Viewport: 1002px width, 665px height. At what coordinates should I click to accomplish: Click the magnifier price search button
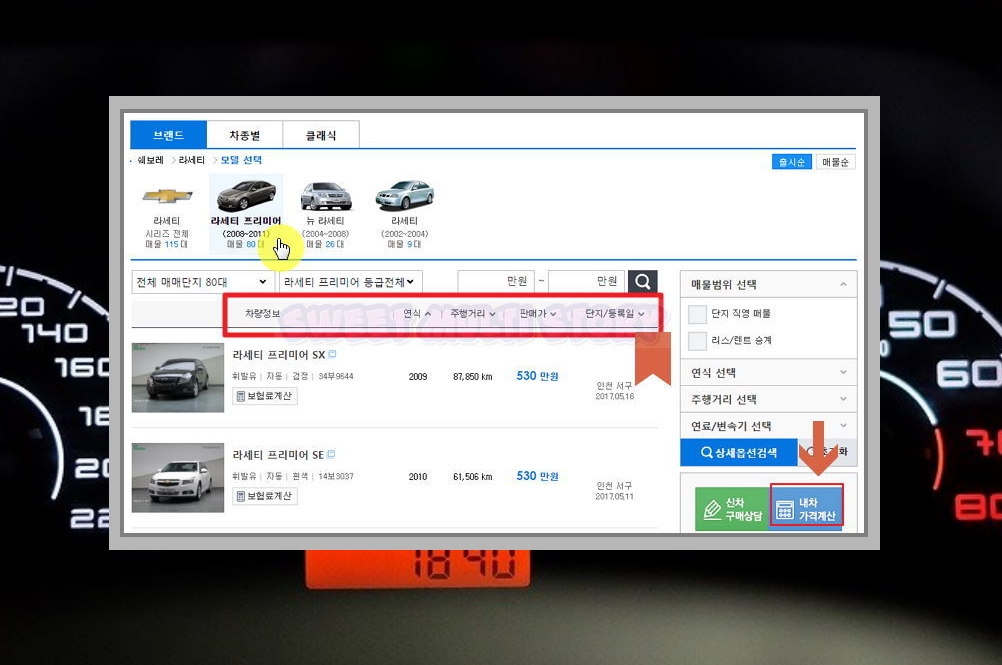click(643, 282)
